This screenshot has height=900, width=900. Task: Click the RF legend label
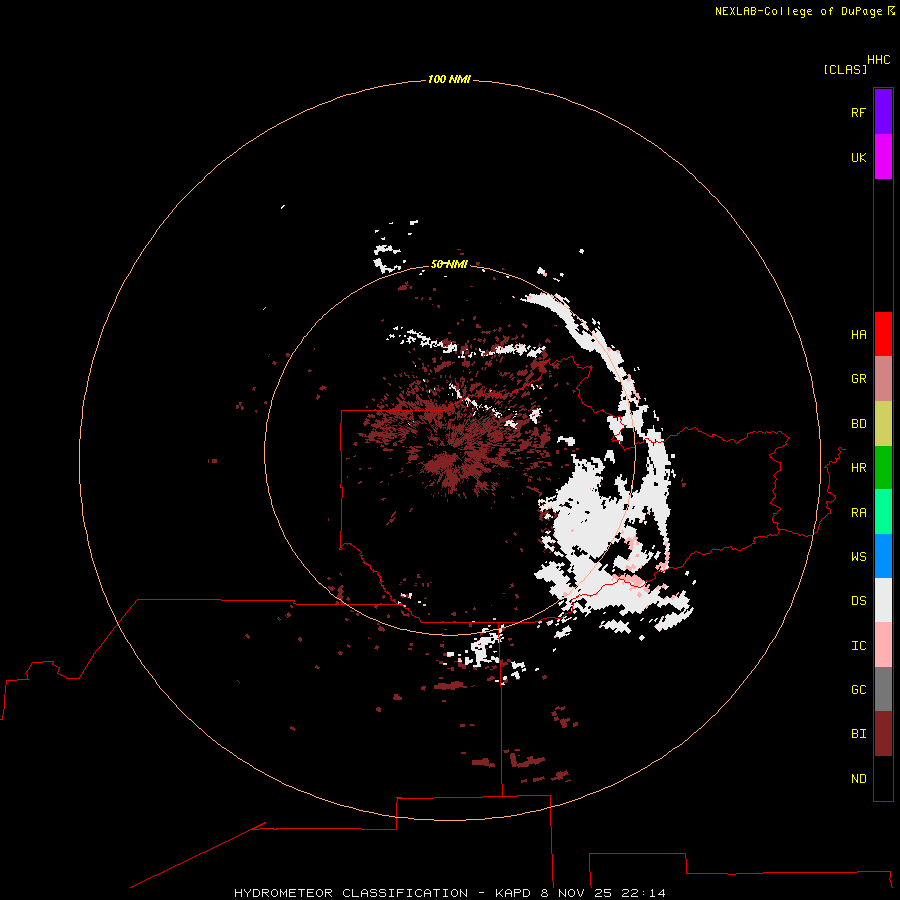(x=858, y=112)
